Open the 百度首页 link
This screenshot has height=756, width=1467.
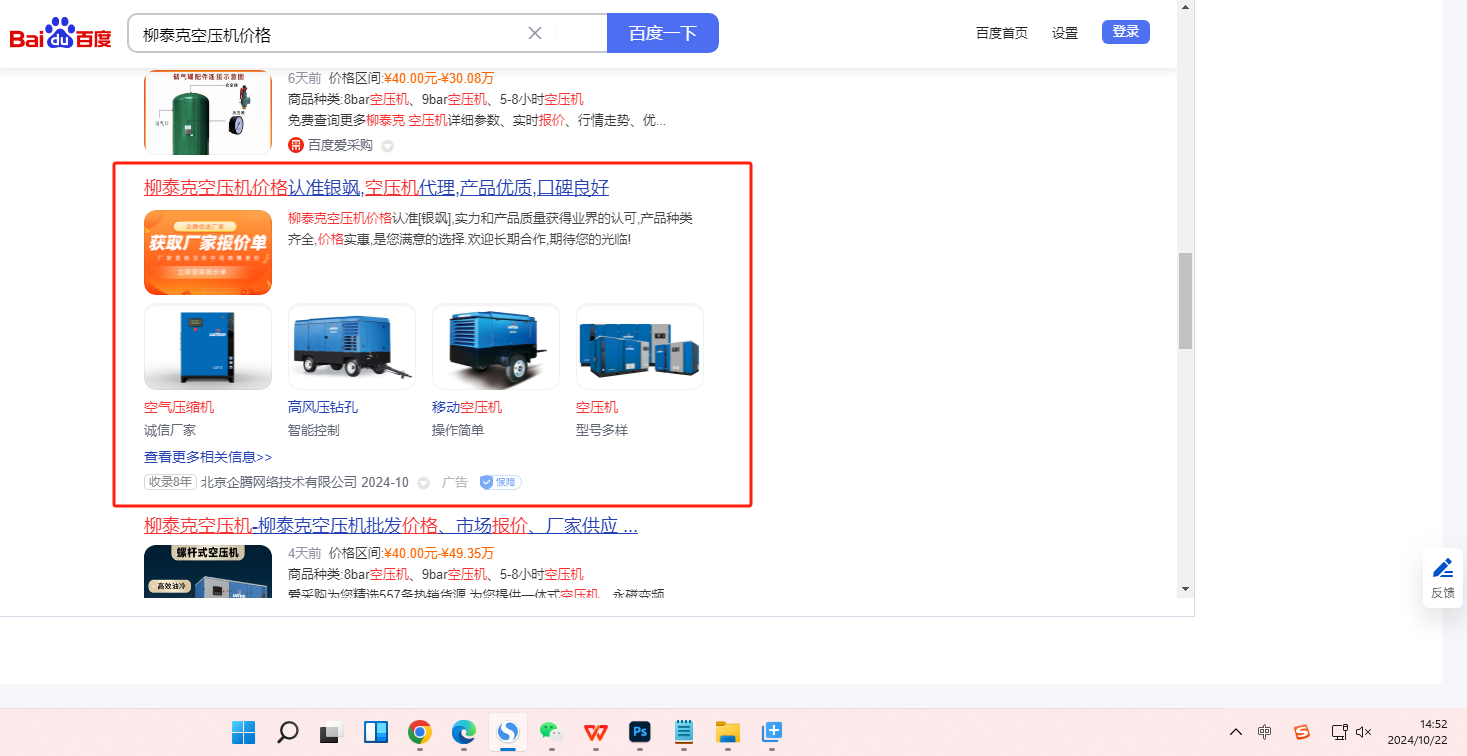point(1002,33)
